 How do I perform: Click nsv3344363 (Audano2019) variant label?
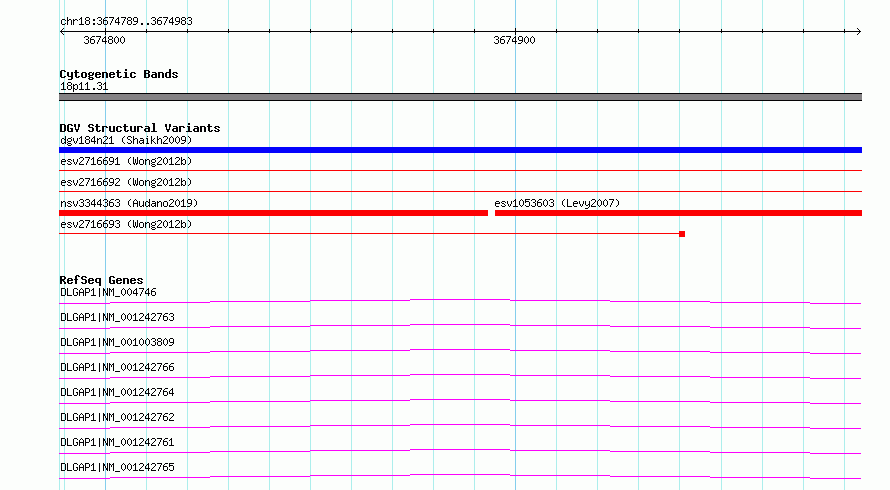pyautogui.click(x=129, y=203)
